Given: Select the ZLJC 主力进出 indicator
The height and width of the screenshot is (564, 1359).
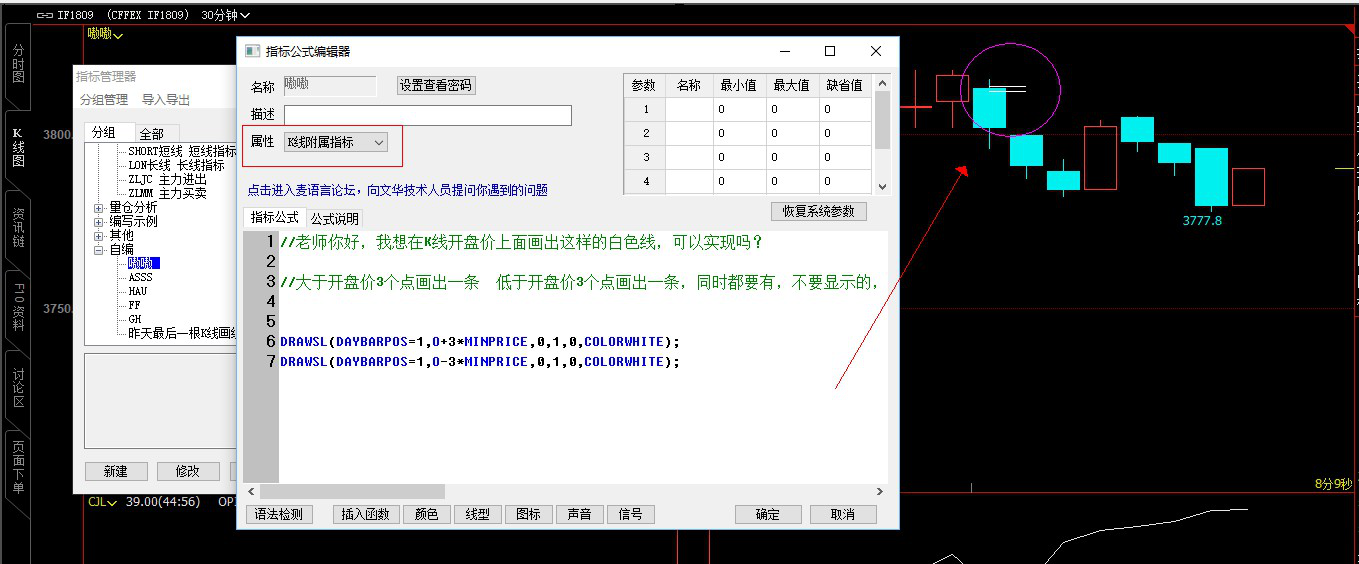Looking at the screenshot, I should click(167, 179).
